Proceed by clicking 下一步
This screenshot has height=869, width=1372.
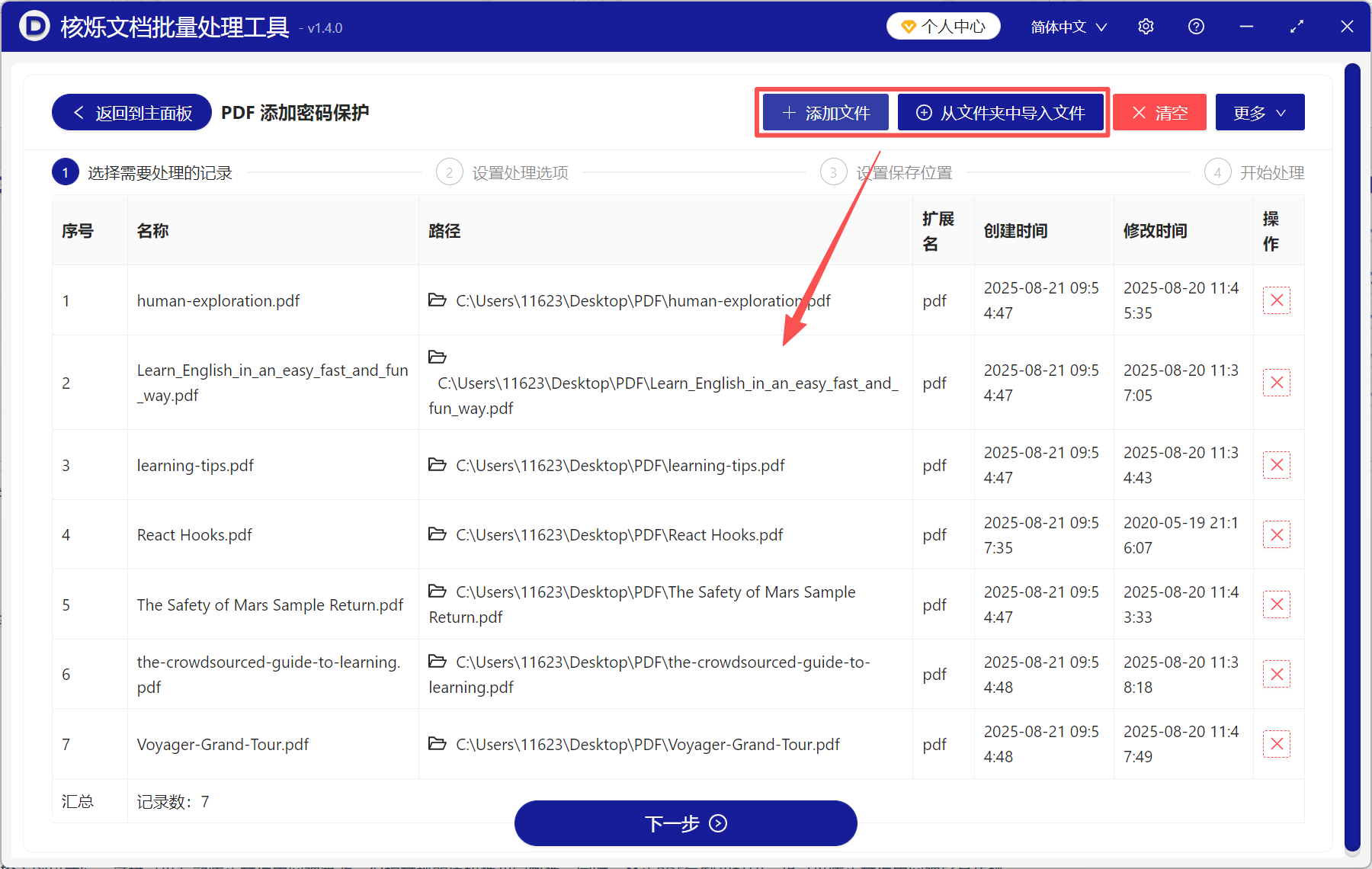pyautogui.click(x=685, y=823)
